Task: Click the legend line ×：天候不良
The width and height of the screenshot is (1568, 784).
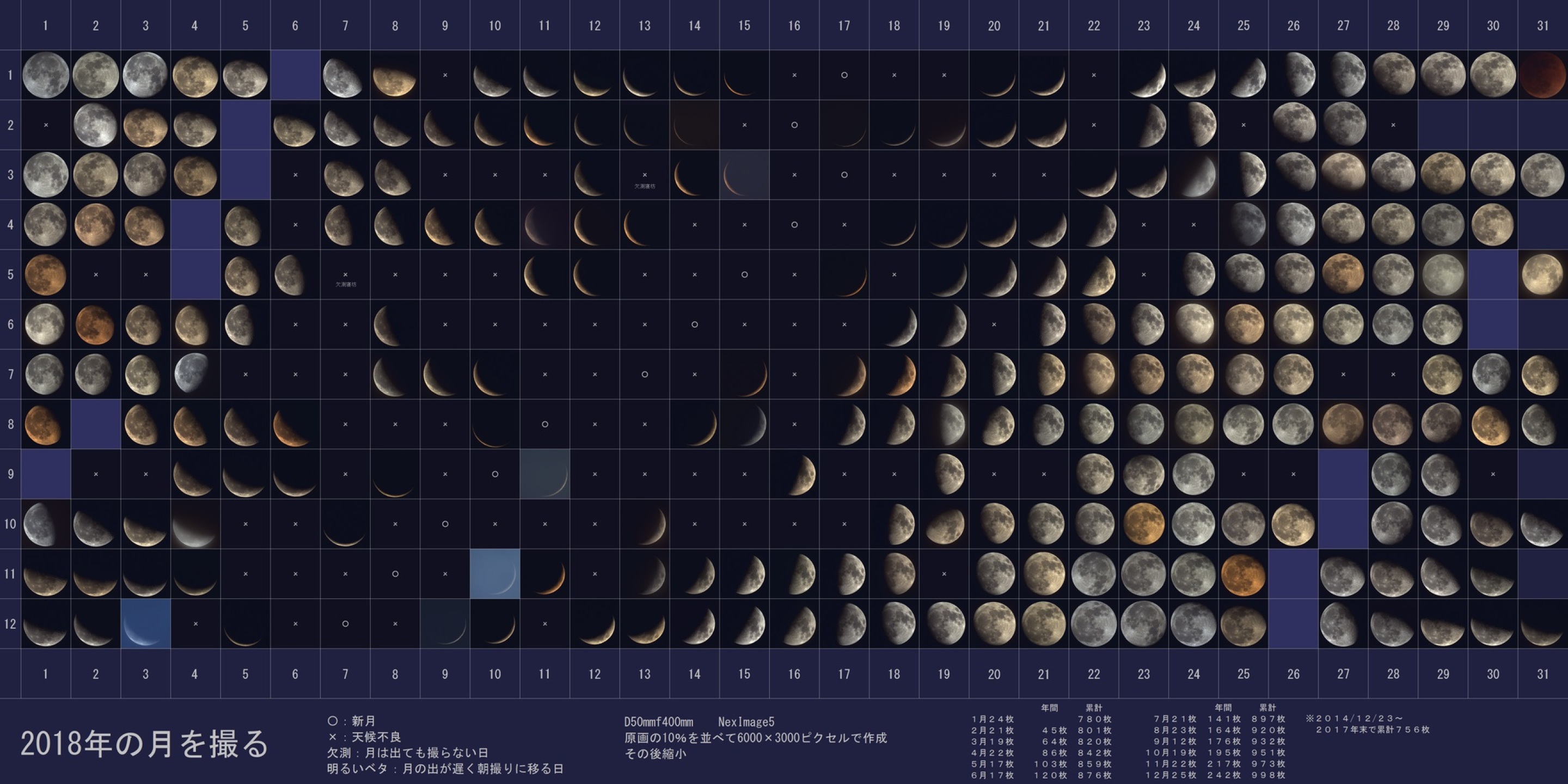Action: tap(364, 737)
